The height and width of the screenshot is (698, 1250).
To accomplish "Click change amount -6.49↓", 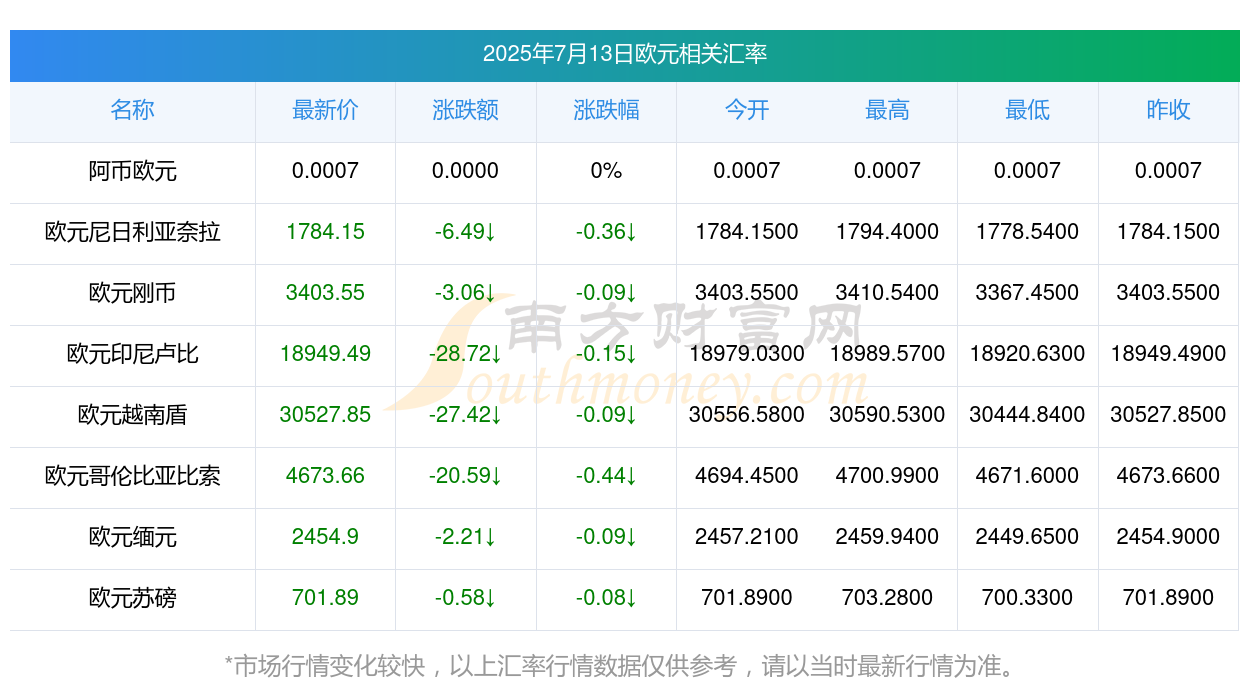I will [465, 232].
